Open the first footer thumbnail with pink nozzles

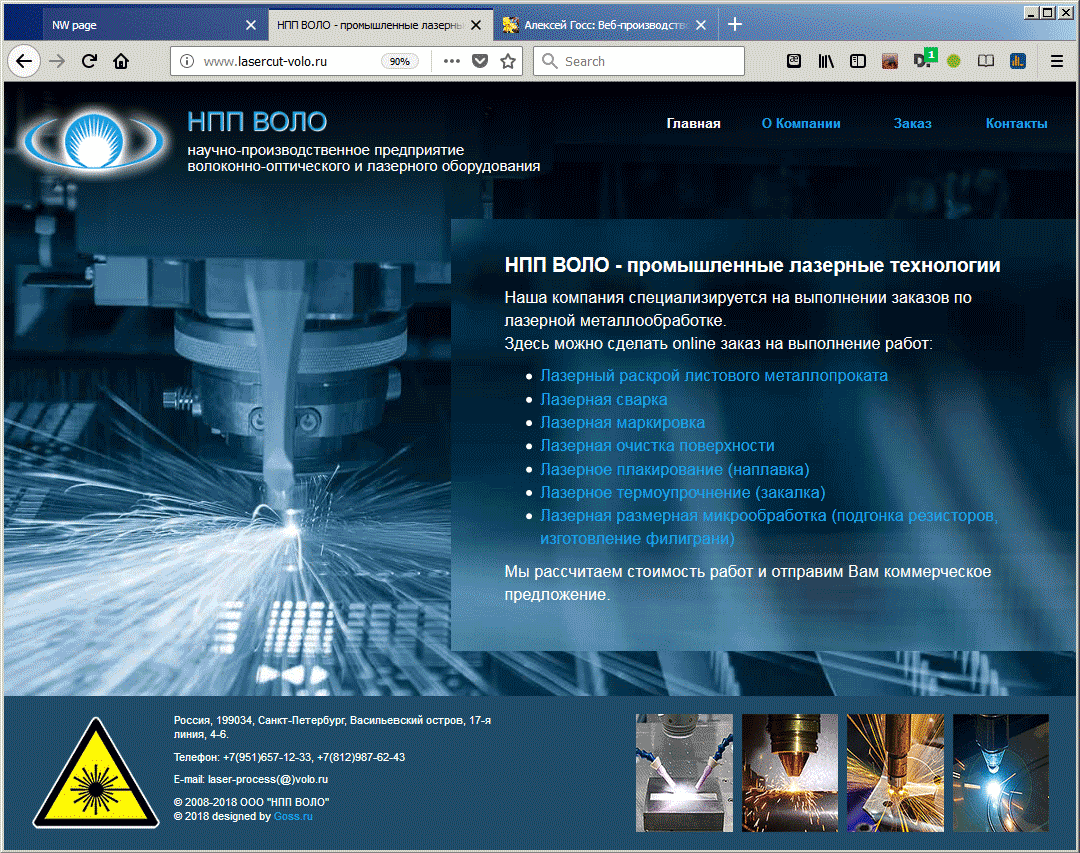pyautogui.click(x=684, y=773)
